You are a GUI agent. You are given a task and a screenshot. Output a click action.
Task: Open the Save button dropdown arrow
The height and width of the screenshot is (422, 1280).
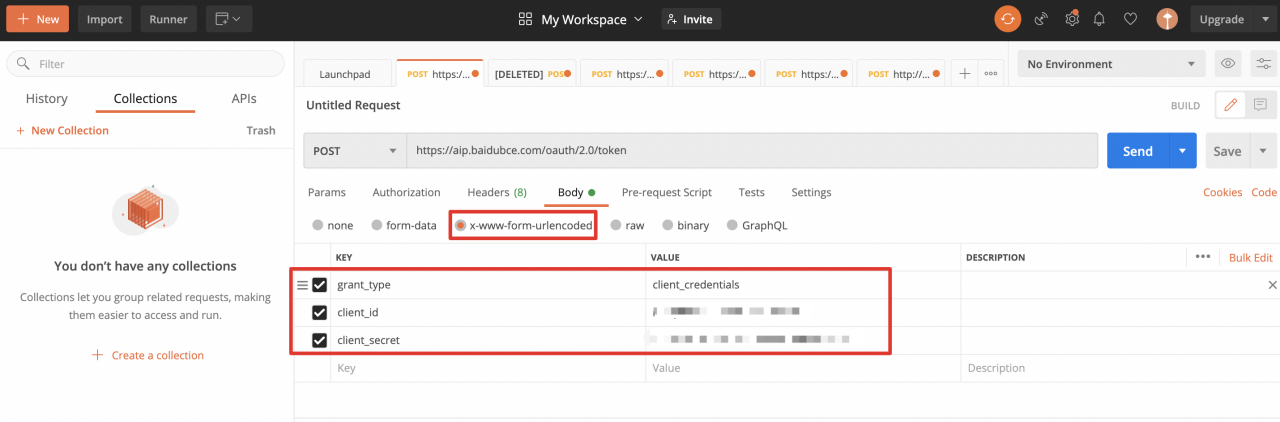pos(1263,151)
